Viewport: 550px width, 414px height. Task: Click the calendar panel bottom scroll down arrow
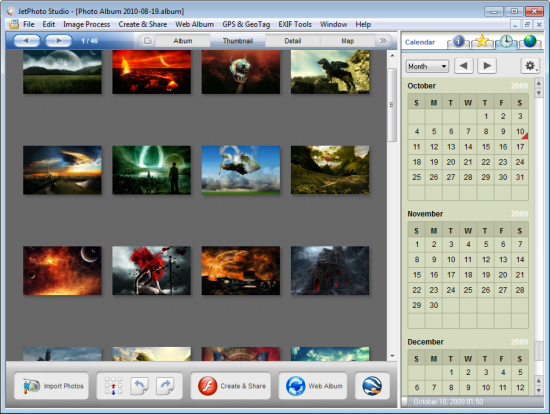[539, 390]
